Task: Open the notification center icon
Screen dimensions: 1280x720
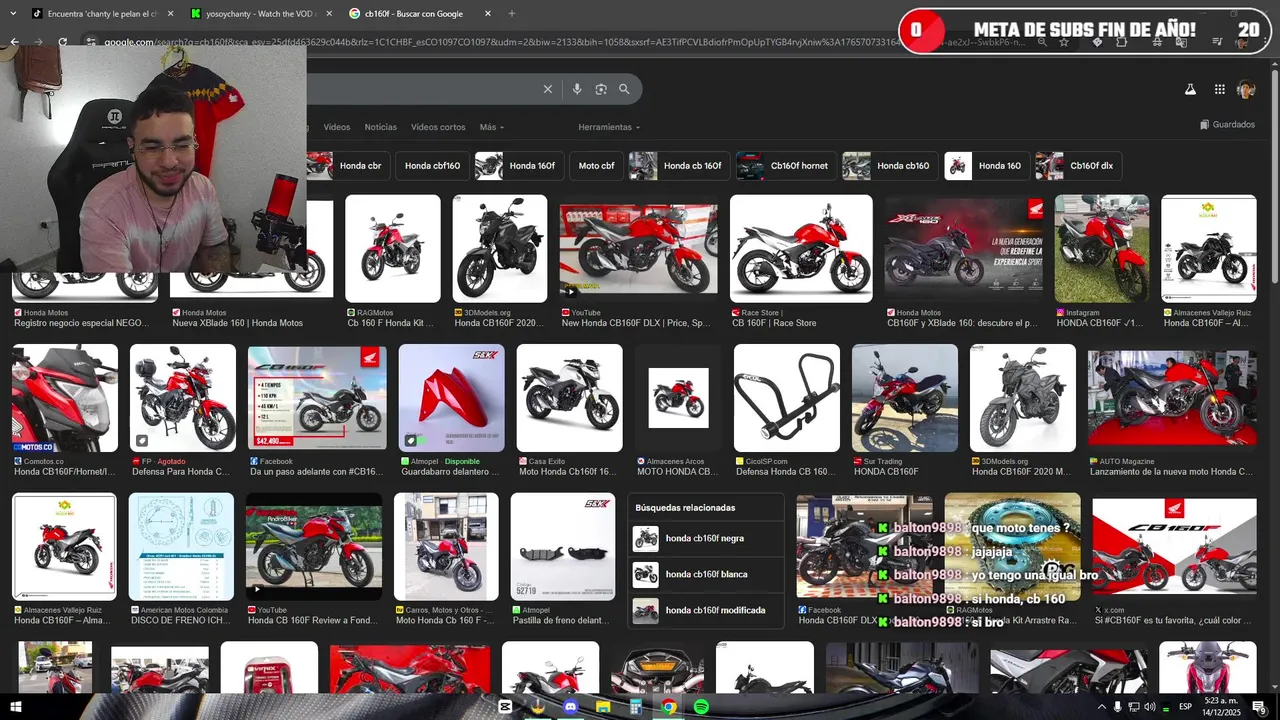Action: [x=1259, y=707]
